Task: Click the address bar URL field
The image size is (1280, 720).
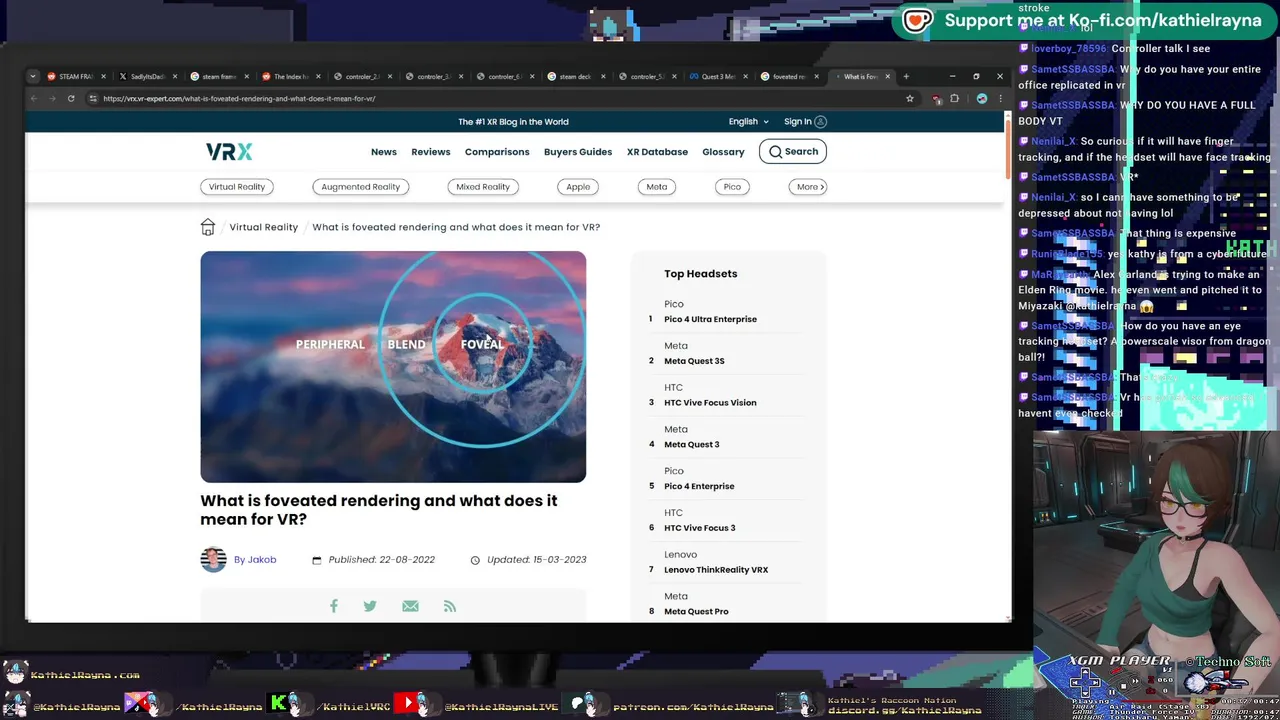Action: 500,99
